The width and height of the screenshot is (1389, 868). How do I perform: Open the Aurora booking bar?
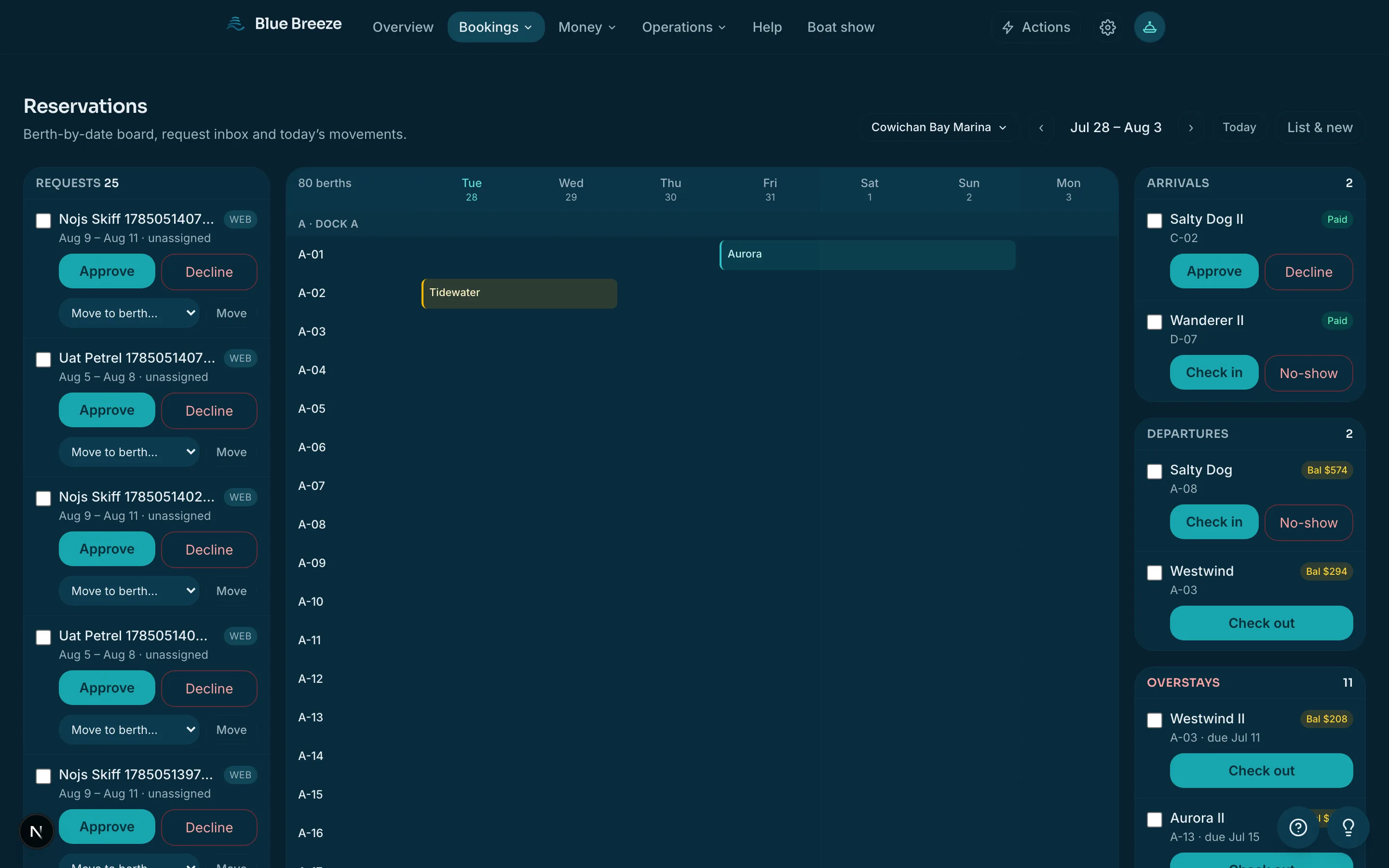coord(867,255)
